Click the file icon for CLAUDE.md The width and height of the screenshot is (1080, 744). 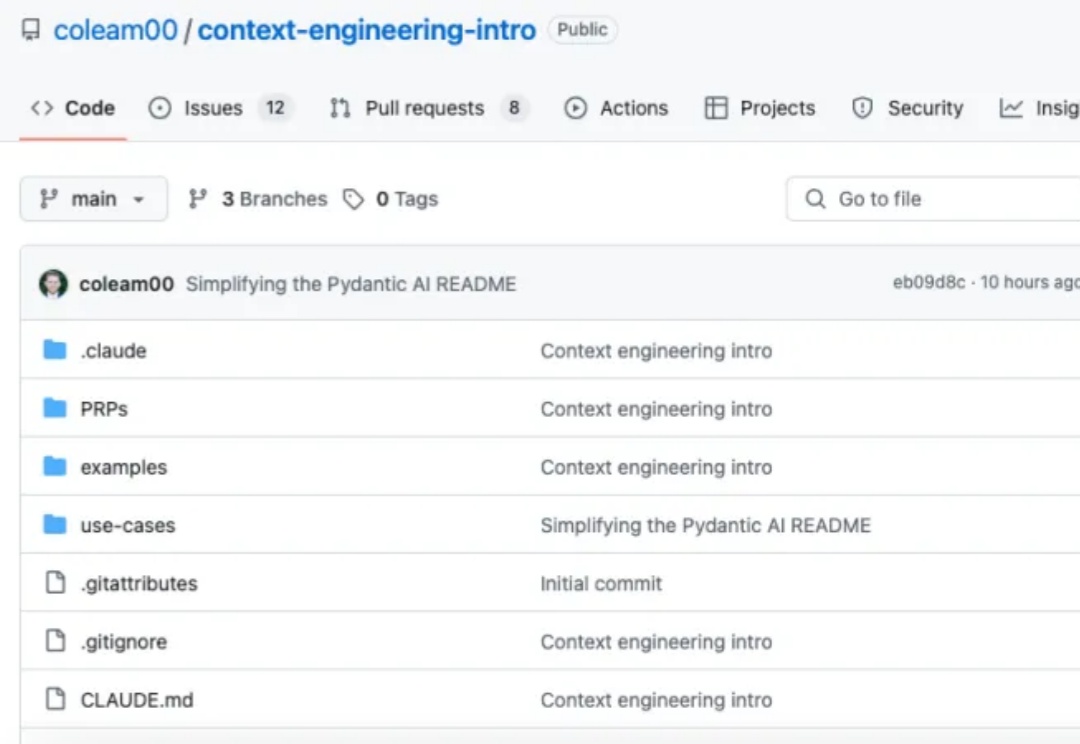[55, 699]
